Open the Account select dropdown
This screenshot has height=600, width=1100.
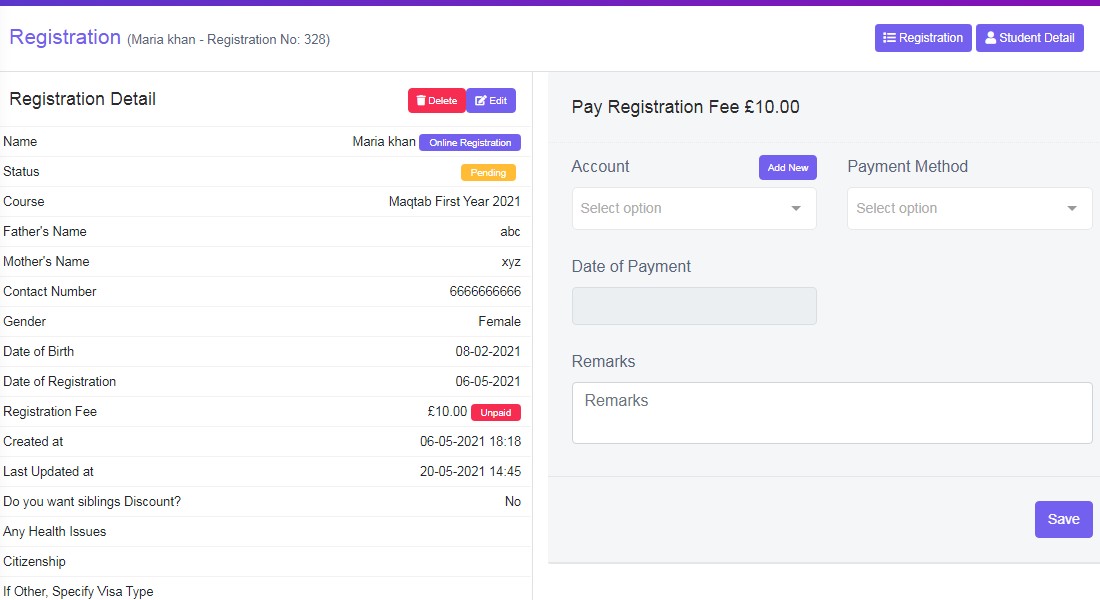694,208
